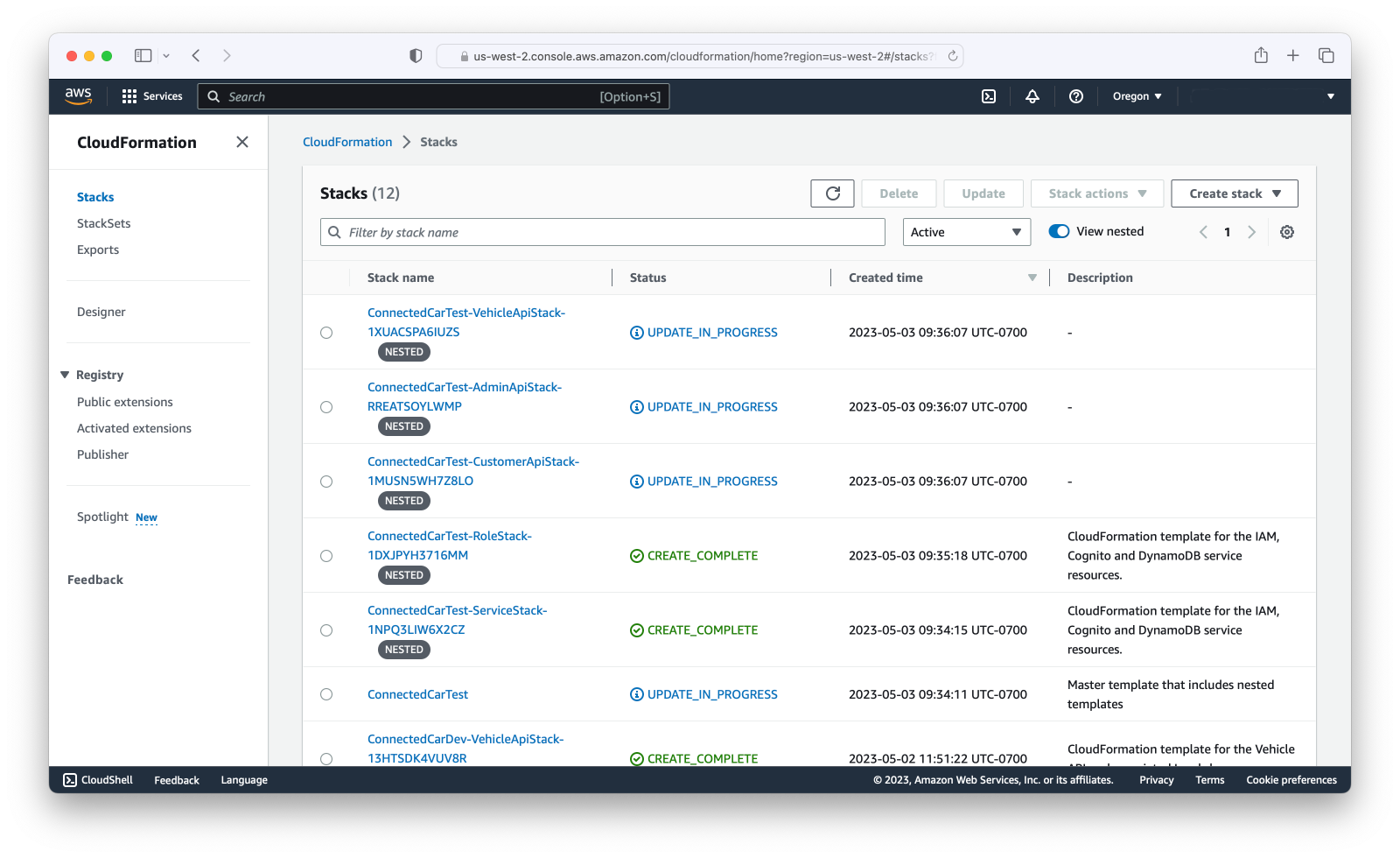Open stacks table preferences gear
1400x858 pixels.
pos(1287,232)
